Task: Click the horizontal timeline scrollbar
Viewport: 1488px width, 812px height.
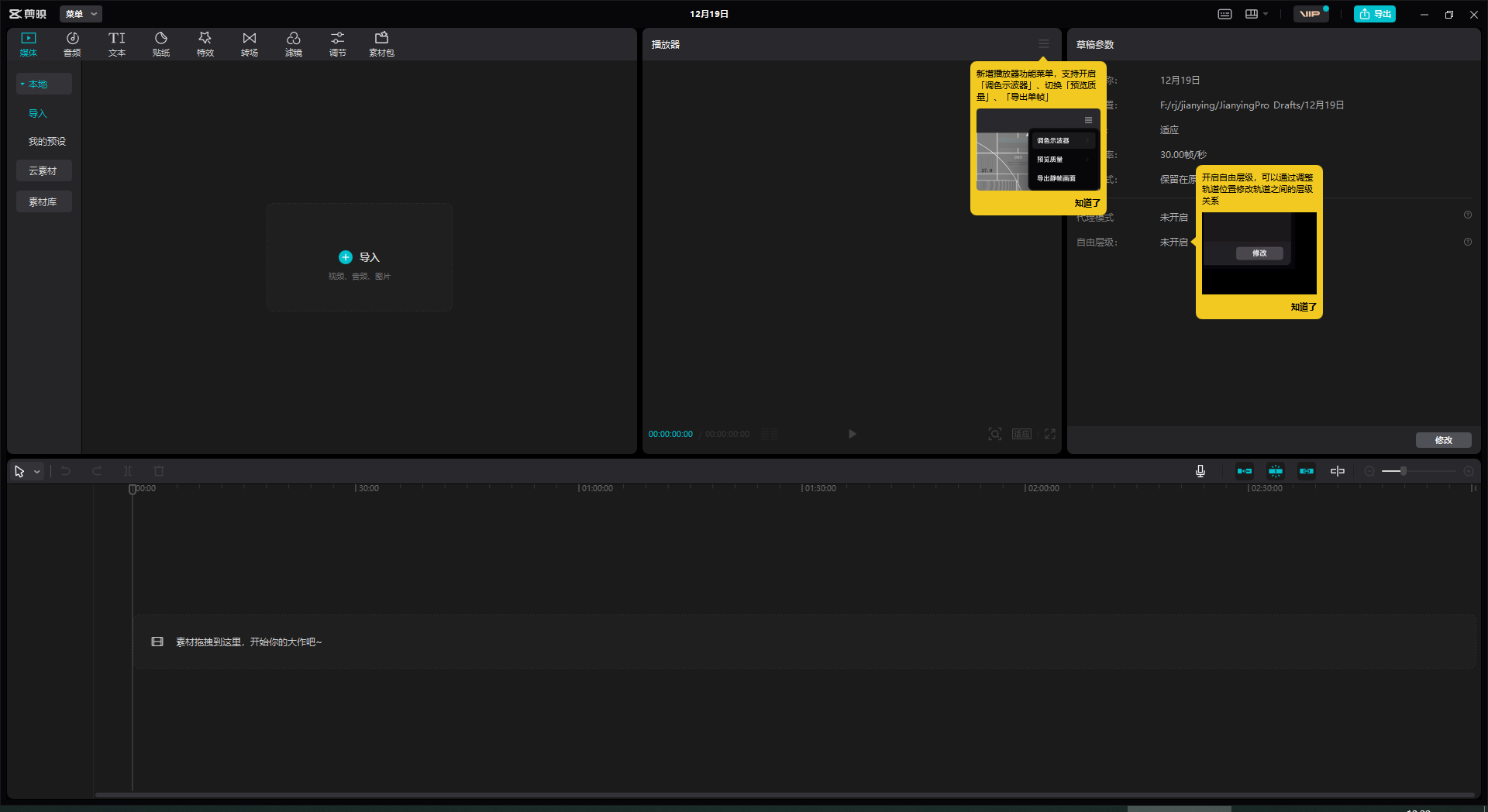Action: coord(784,794)
